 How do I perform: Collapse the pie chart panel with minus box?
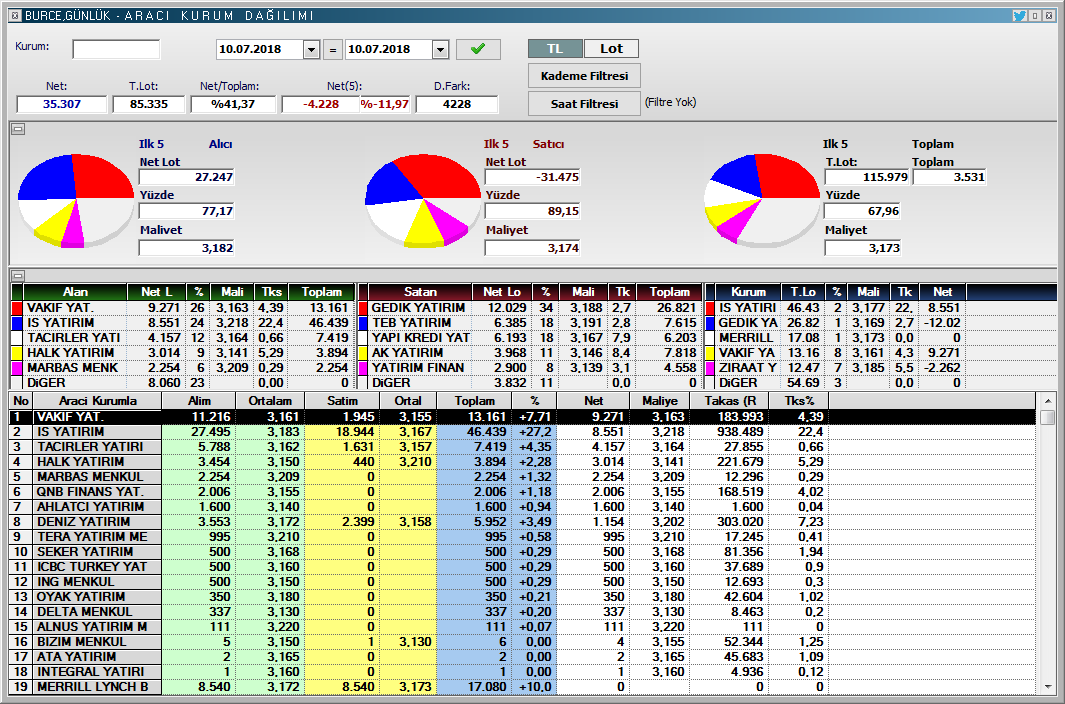click(18, 128)
